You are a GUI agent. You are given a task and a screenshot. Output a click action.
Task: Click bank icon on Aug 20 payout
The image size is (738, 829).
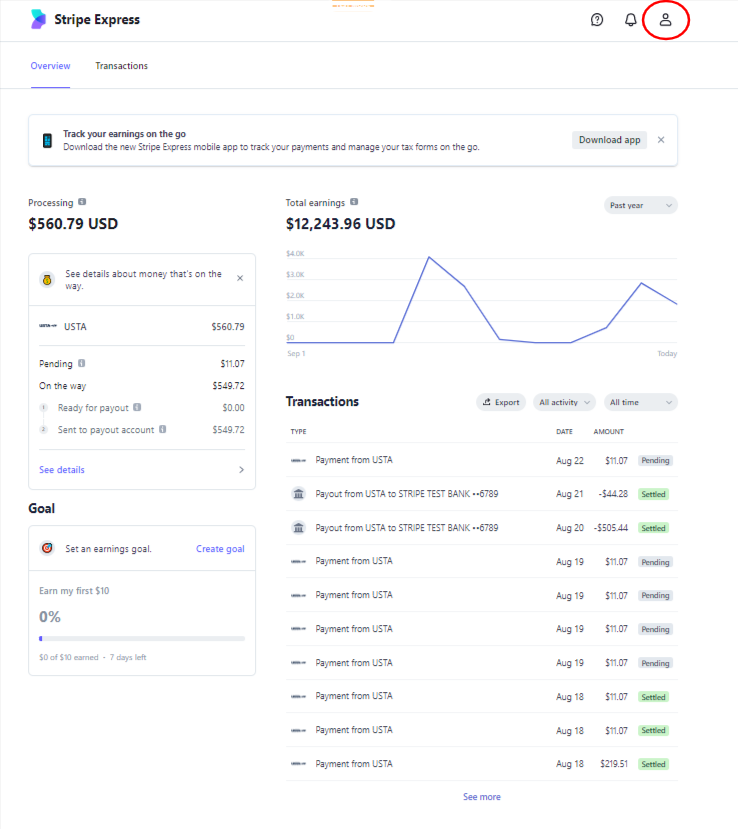pyautogui.click(x=299, y=528)
